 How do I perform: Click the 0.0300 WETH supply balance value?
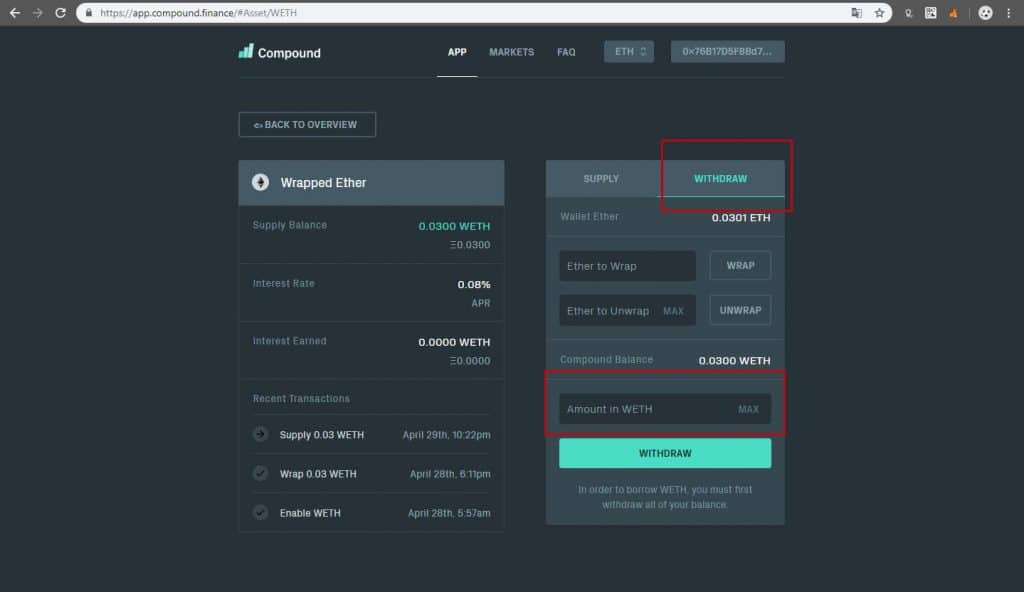tap(454, 226)
